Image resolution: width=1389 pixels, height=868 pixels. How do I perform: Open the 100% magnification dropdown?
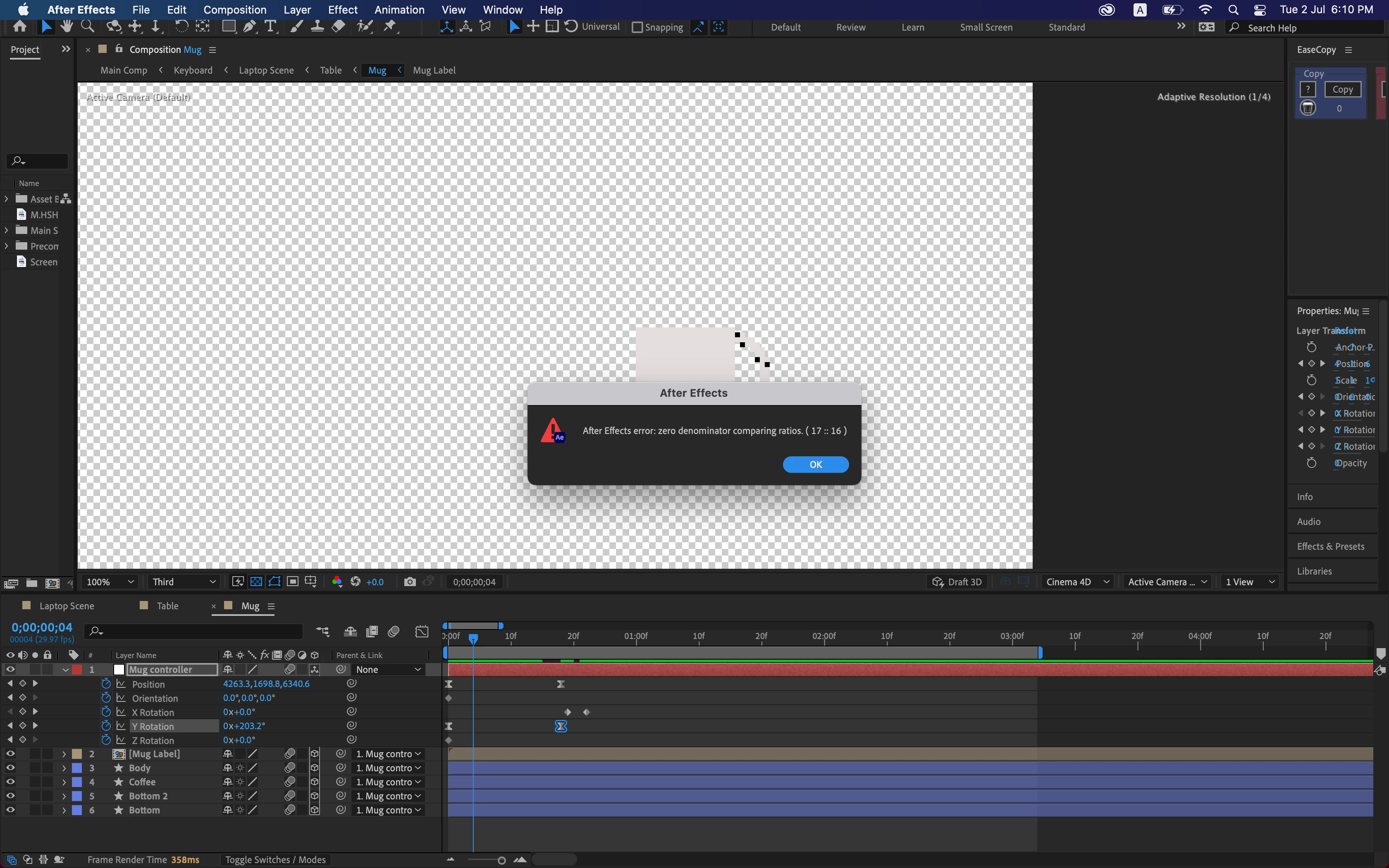pos(110,582)
